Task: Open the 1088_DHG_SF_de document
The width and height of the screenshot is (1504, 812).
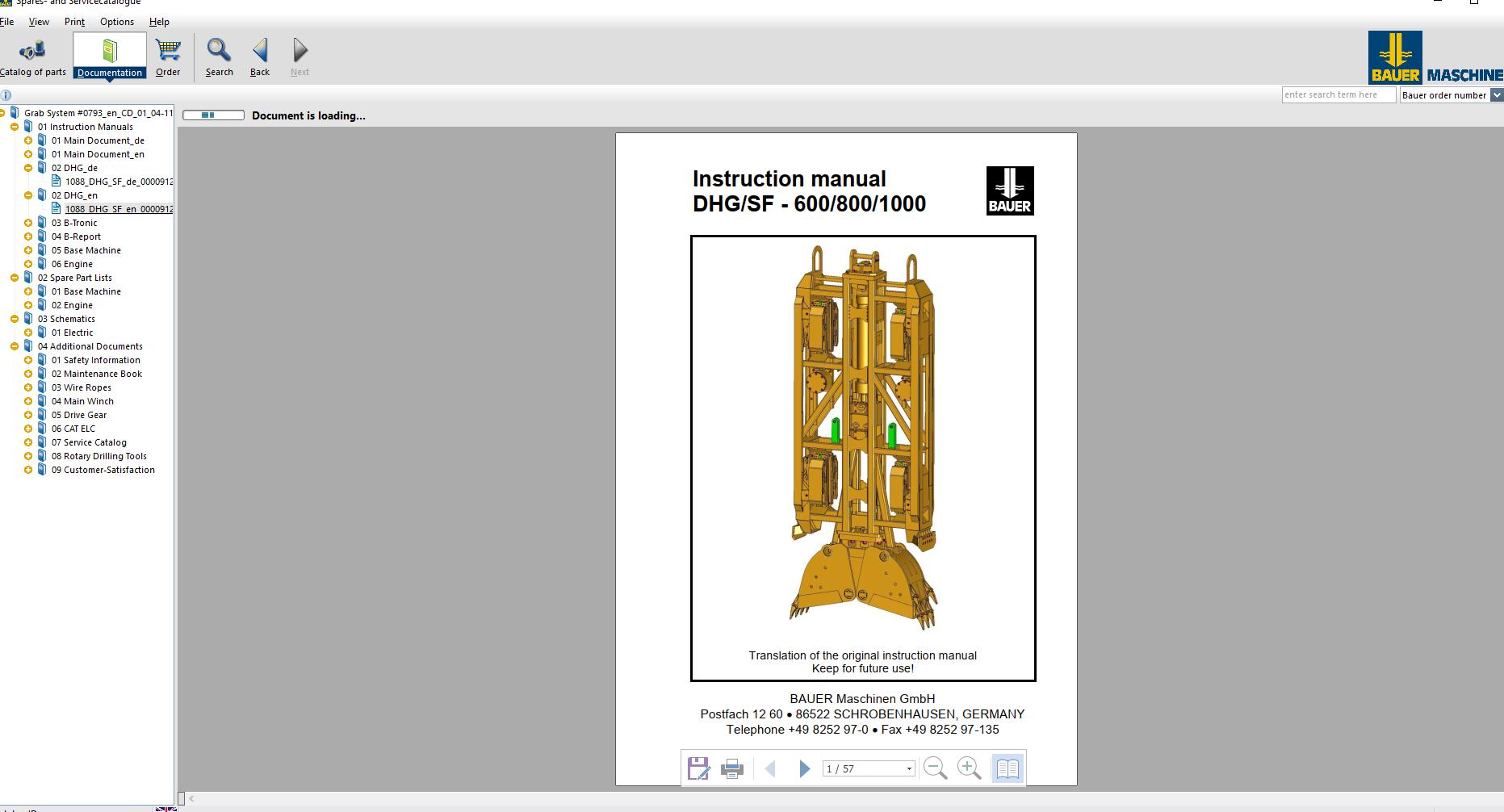Action: [119, 182]
